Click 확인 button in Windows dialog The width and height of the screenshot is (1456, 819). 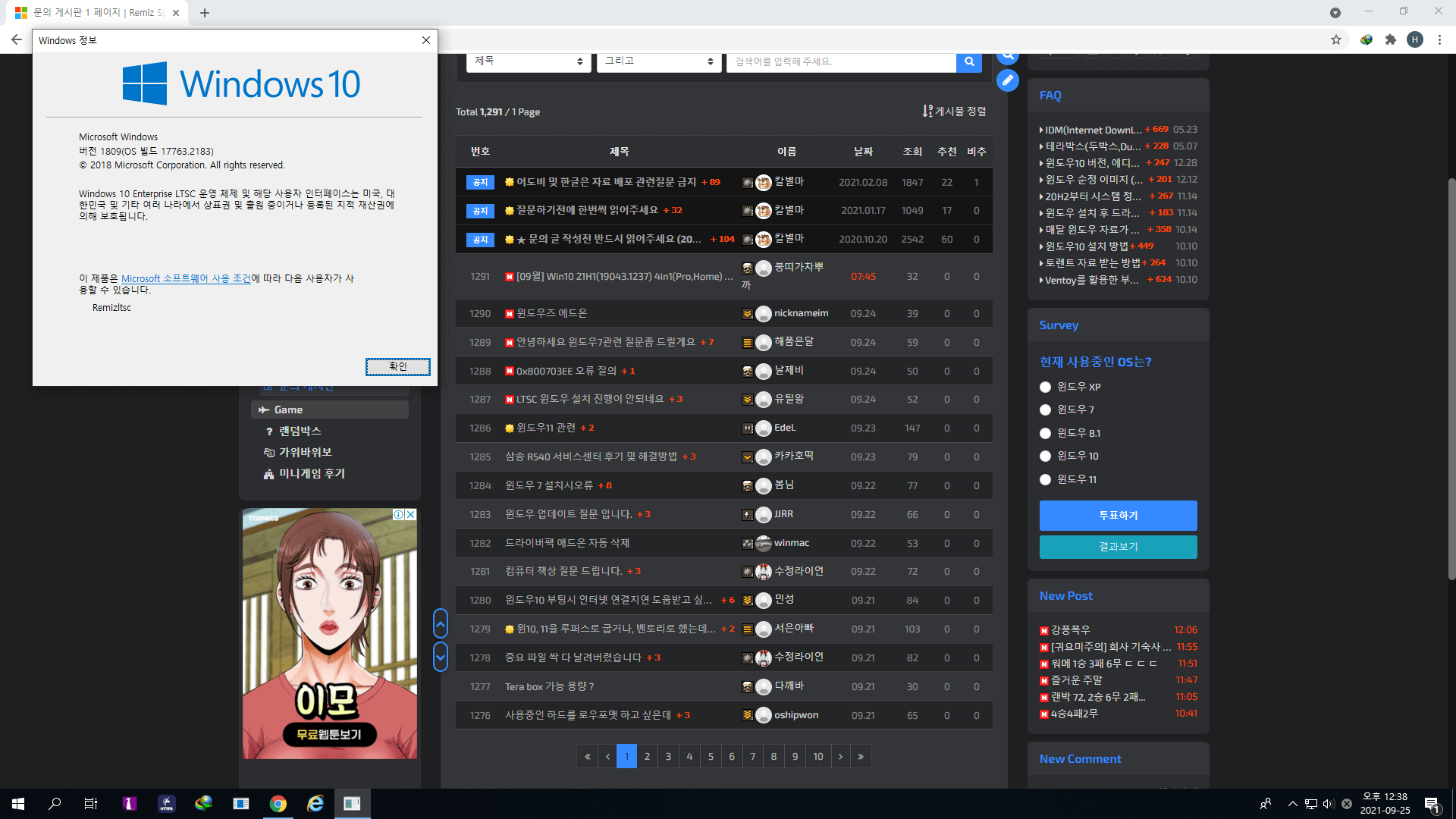tap(398, 366)
